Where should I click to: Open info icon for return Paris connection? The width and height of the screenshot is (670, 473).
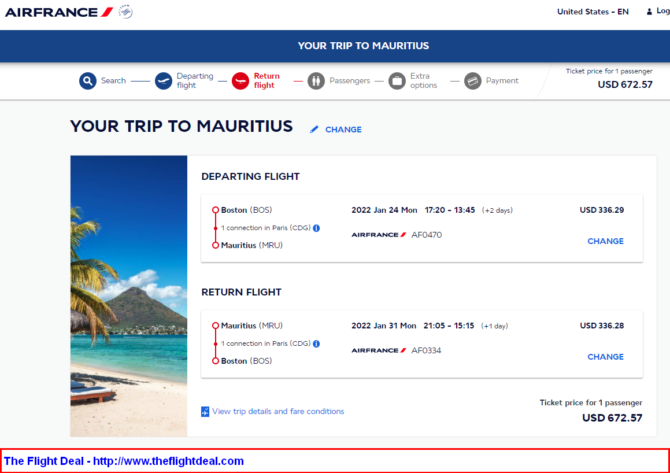316,344
